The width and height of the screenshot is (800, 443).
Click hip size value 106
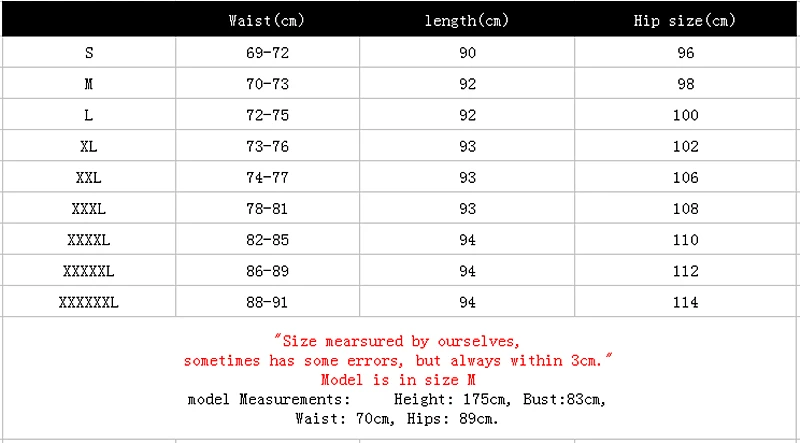click(686, 178)
